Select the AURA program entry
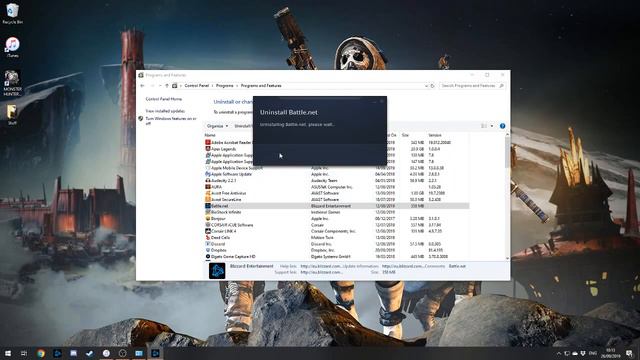The width and height of the screenshot is (640, 360). pyautogui.click(x=337, y=187)
